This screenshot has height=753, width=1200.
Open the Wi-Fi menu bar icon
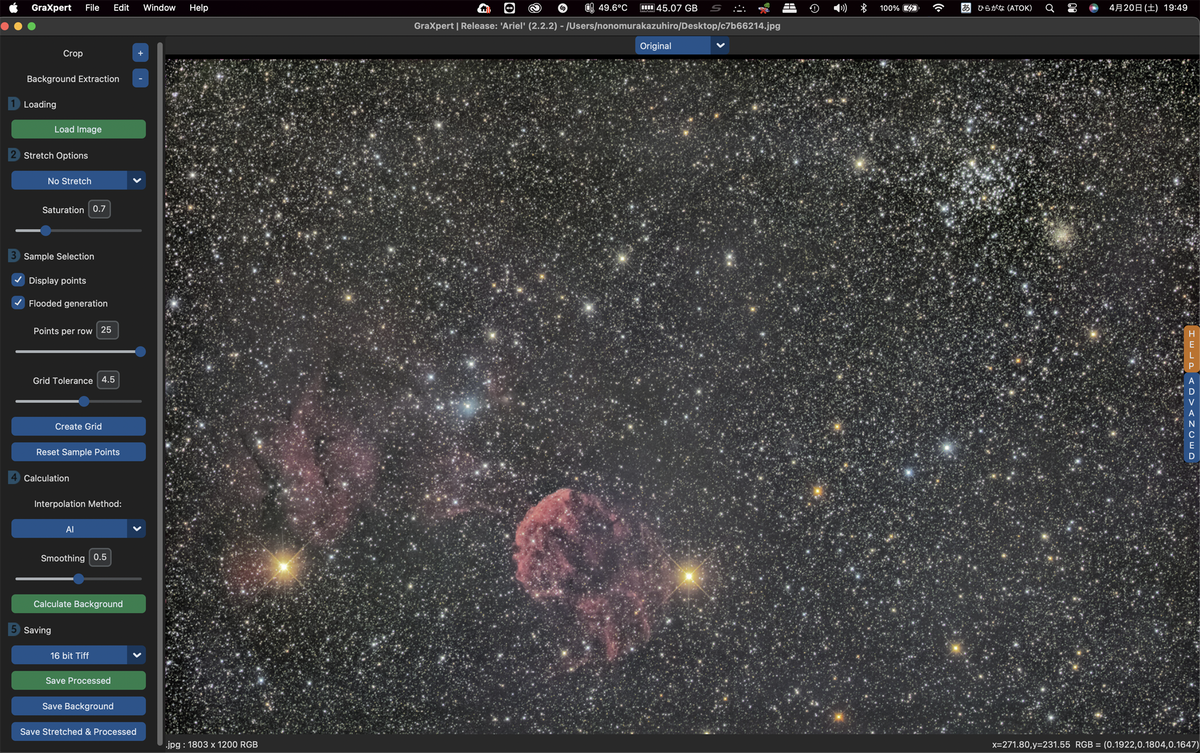[938, 8]
